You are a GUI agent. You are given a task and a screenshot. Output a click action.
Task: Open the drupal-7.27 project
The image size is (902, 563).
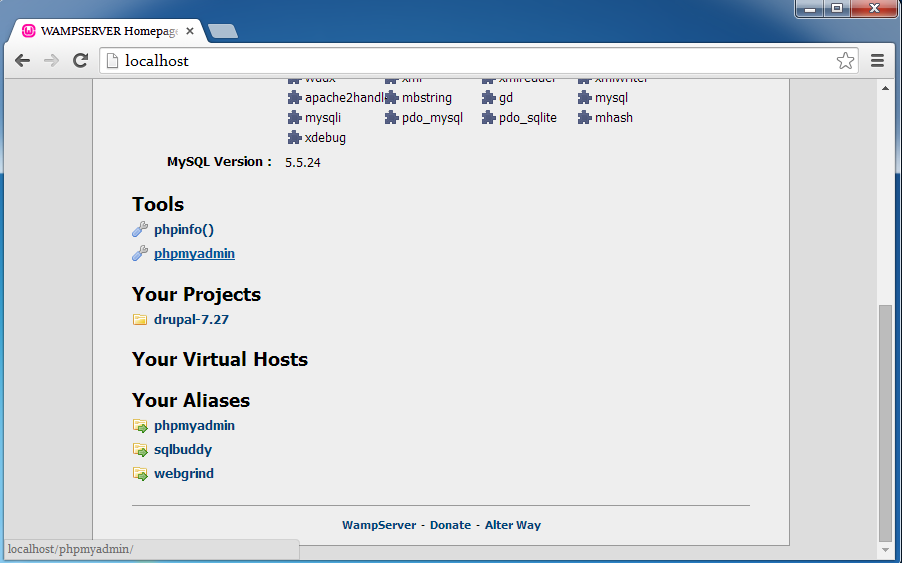tap(192, 320)
